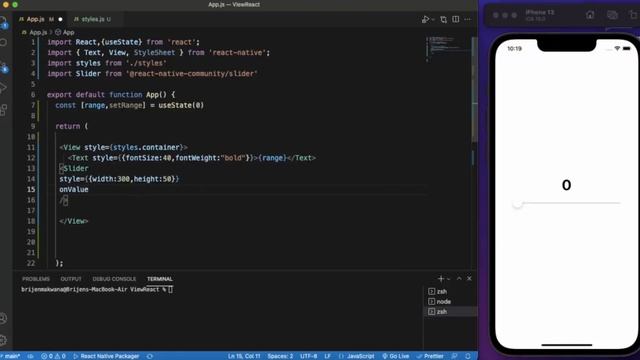This screenshot has width=640, height=360.
Task: Open the Accounts menu icon
Action: (x=3, y=318)
